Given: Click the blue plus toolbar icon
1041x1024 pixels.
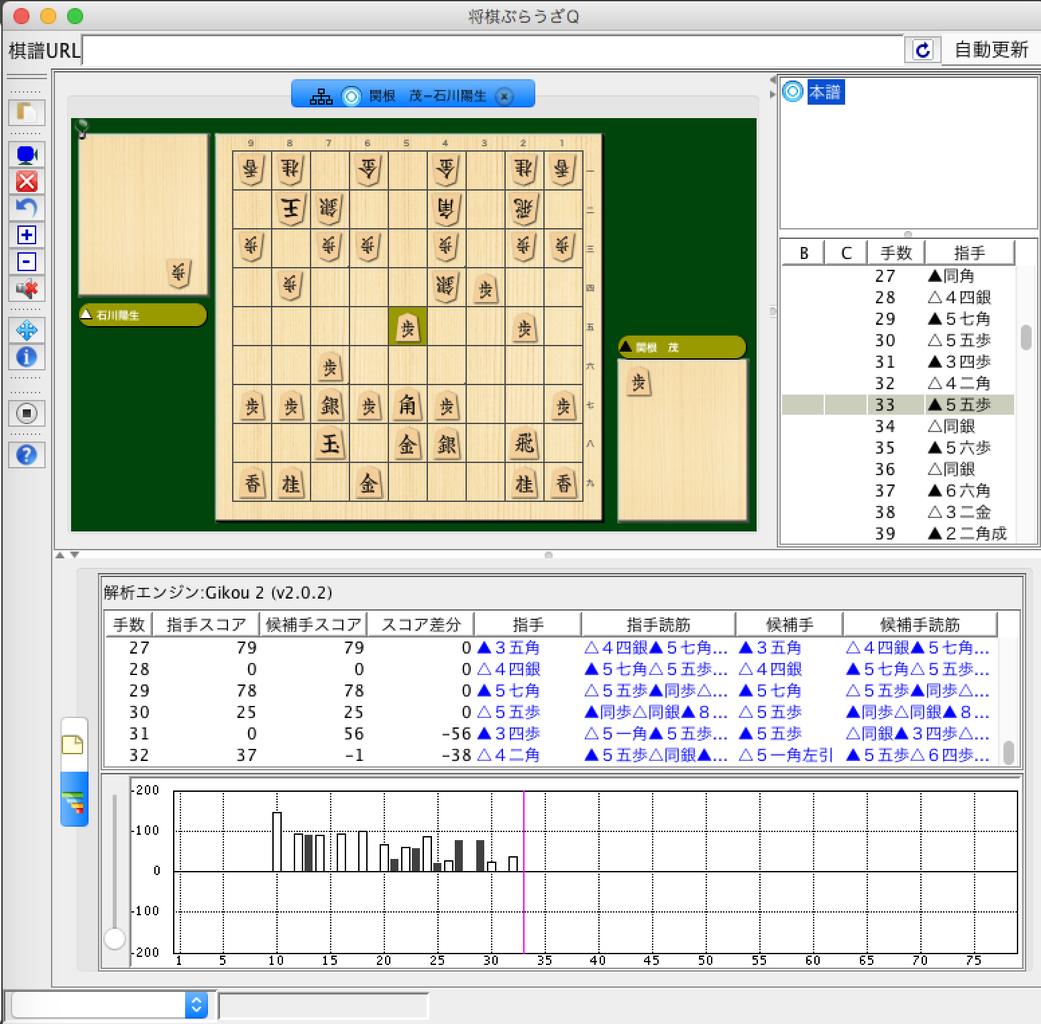Looking at the screenshot, I should [27, 235].
